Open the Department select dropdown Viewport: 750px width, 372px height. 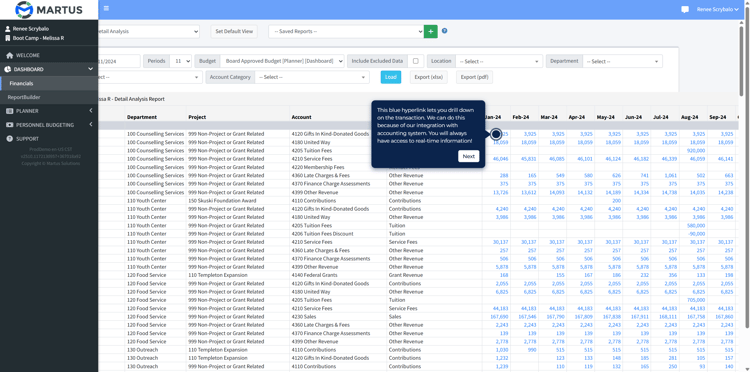click(622, 61)
